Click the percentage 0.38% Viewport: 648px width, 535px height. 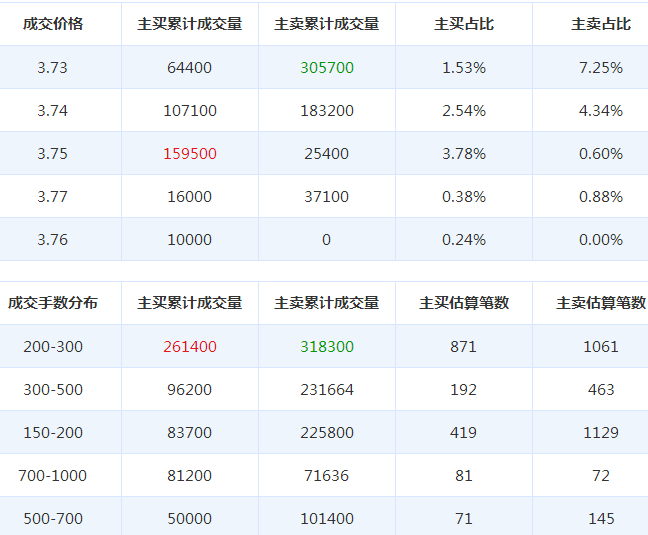coord(464,196)
